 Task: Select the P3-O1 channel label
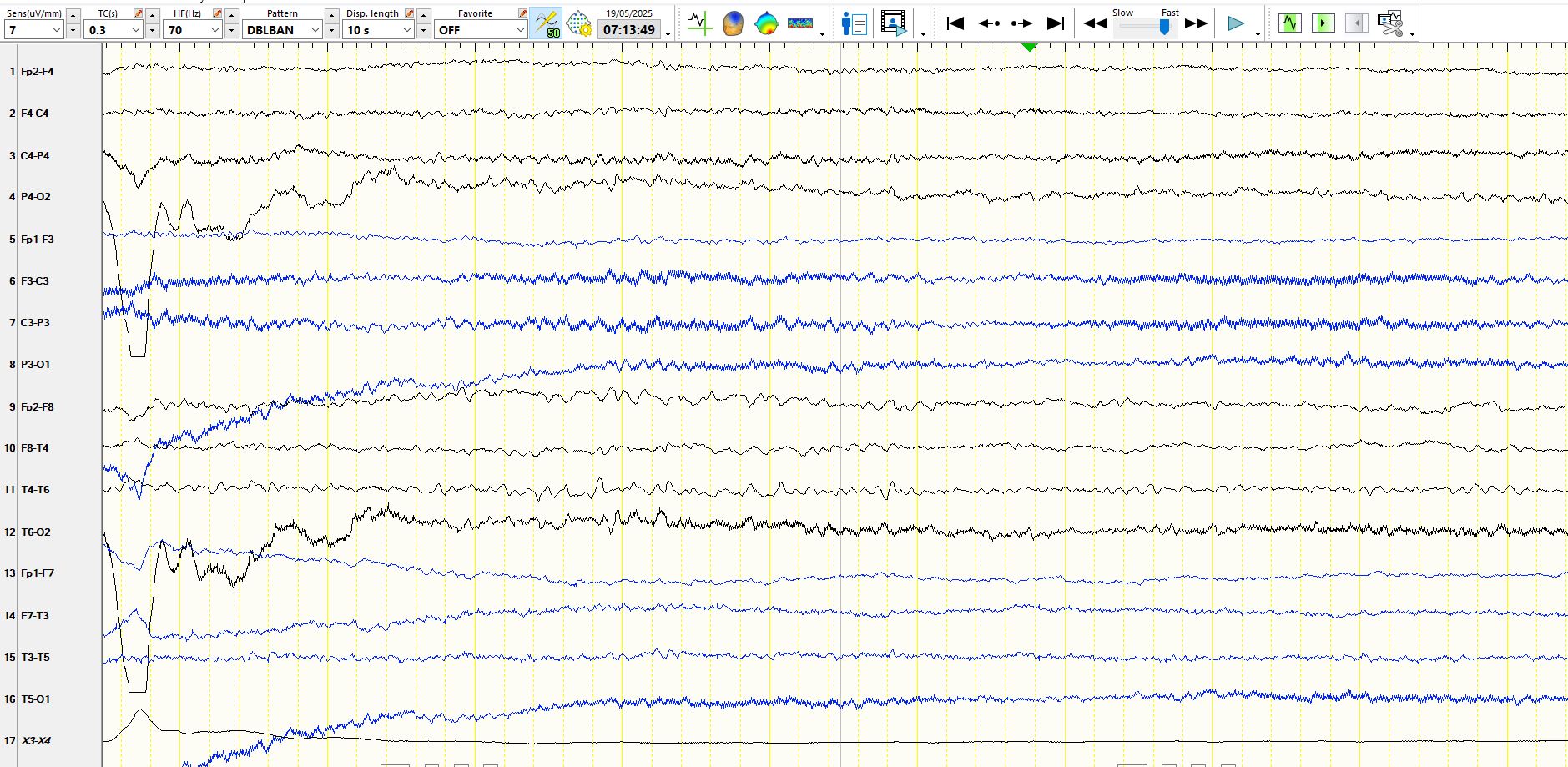36,365
